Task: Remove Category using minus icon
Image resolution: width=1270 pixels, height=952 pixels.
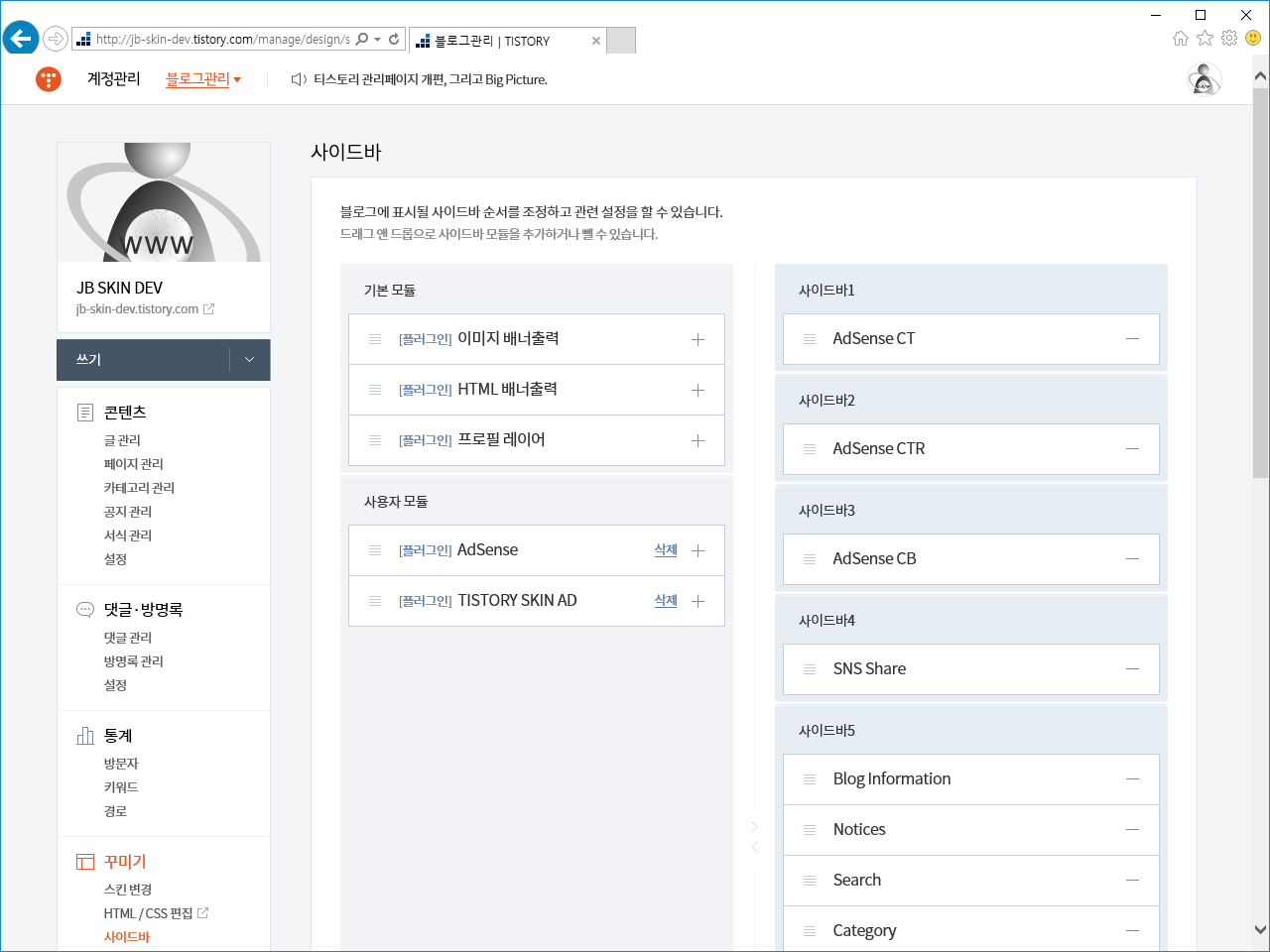Action: pyautogui.click(x=1132, y=931)
